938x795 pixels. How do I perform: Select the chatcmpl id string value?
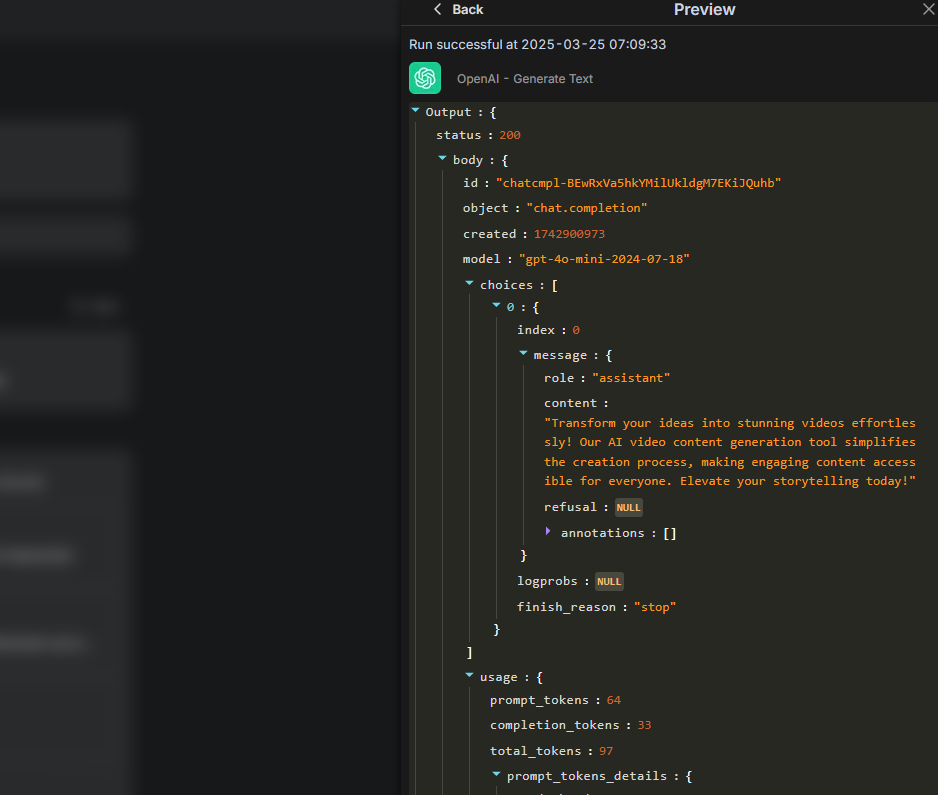(638, 183)
